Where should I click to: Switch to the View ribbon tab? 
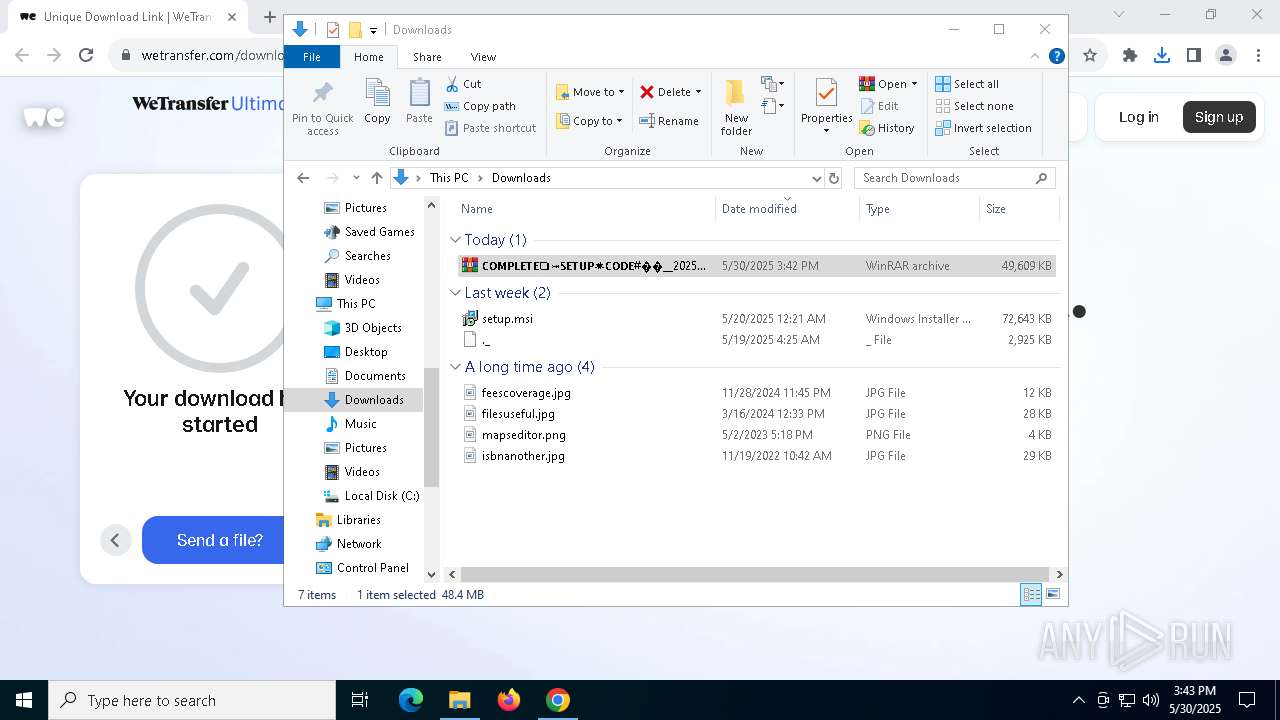click(483, 57)
